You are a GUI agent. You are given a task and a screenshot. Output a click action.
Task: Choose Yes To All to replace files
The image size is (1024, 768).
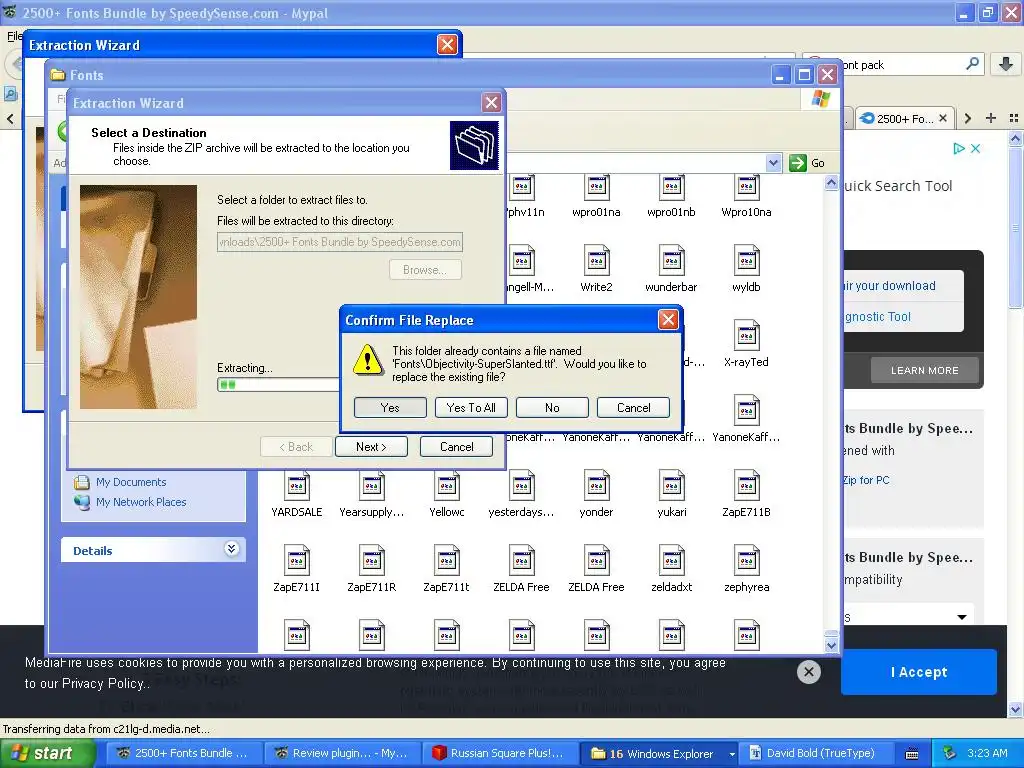[x=471, y=408]
